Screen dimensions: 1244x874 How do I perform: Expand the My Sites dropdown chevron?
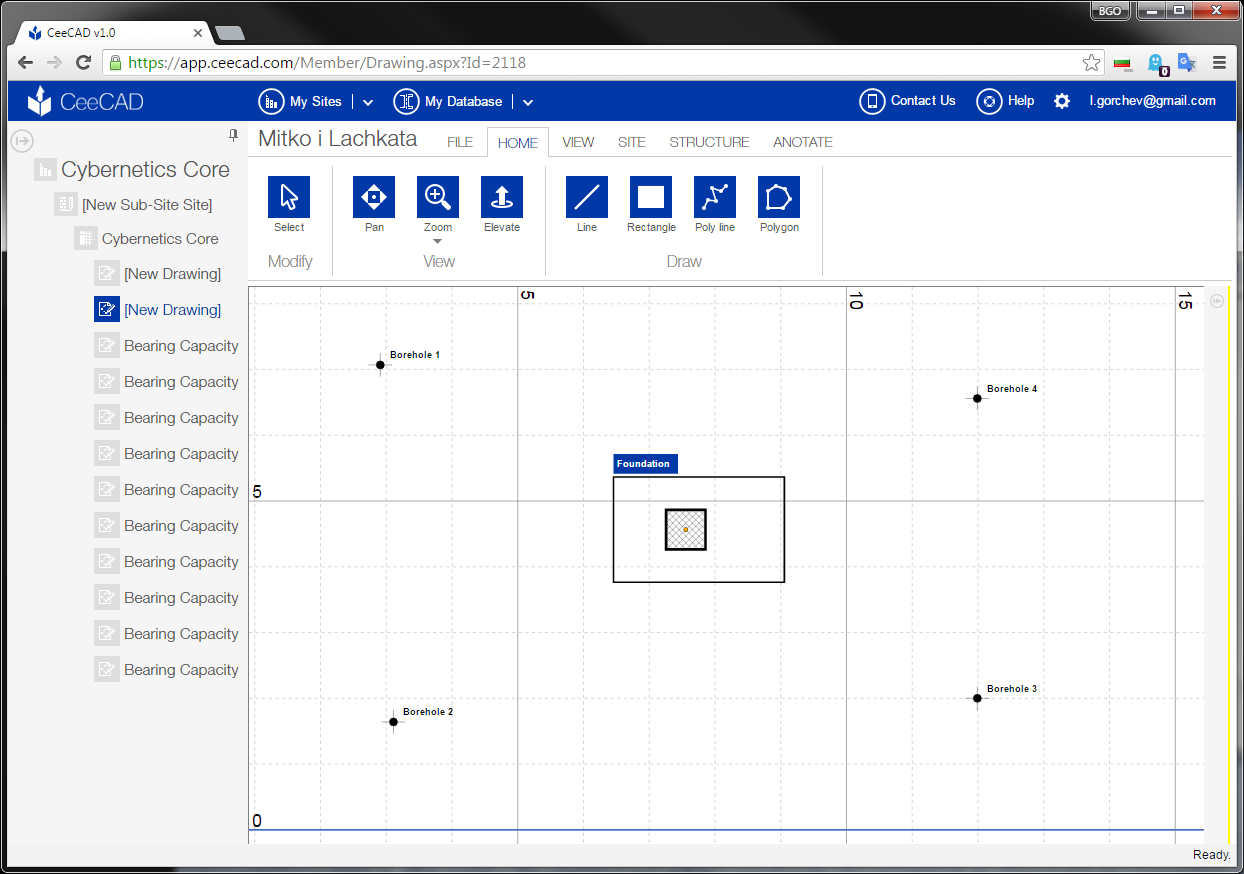[x=368, y=102]
